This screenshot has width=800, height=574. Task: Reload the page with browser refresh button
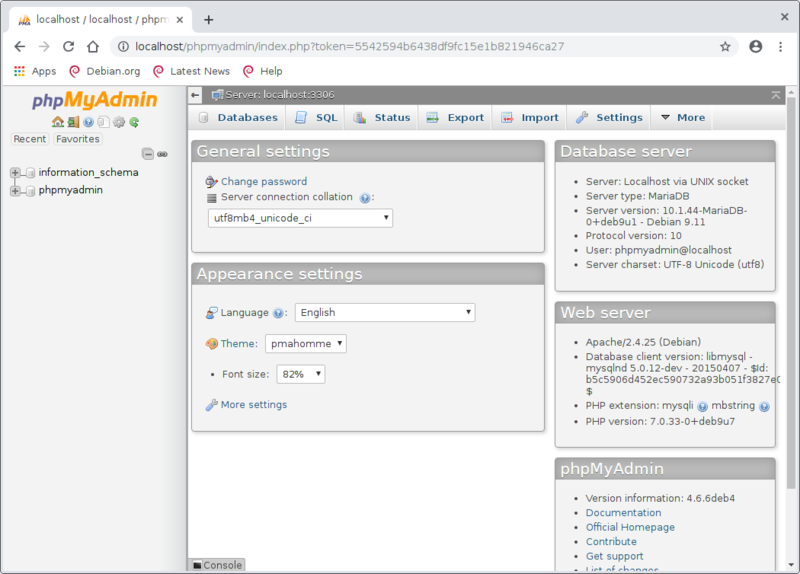pyautogui.click(x=68, y=46)
